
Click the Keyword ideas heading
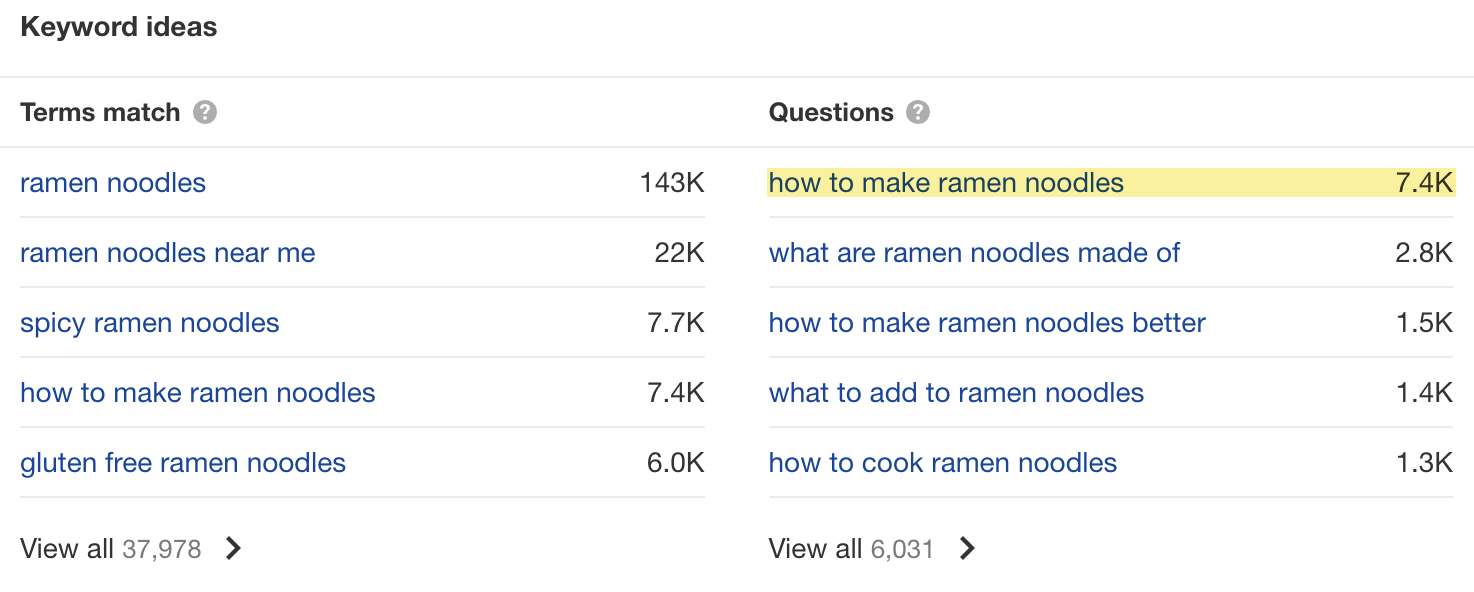point(118,27)
